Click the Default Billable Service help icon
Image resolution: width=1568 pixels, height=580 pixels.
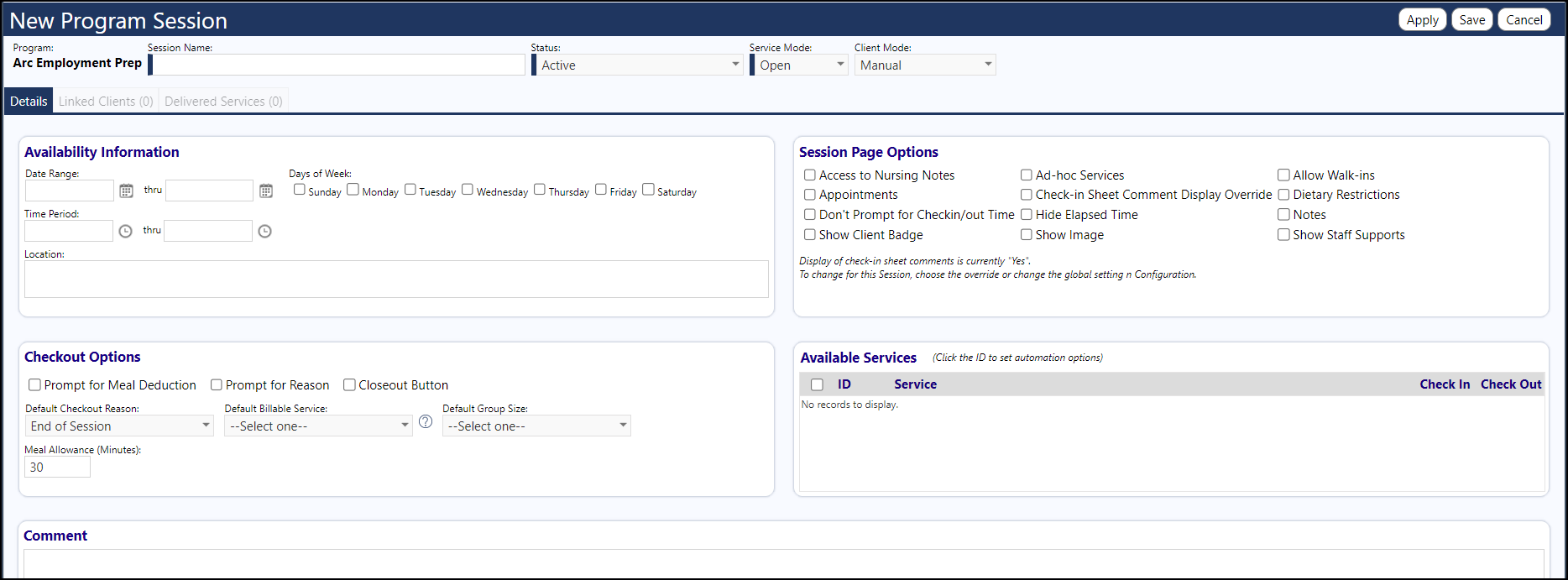[x=426, y=421]
